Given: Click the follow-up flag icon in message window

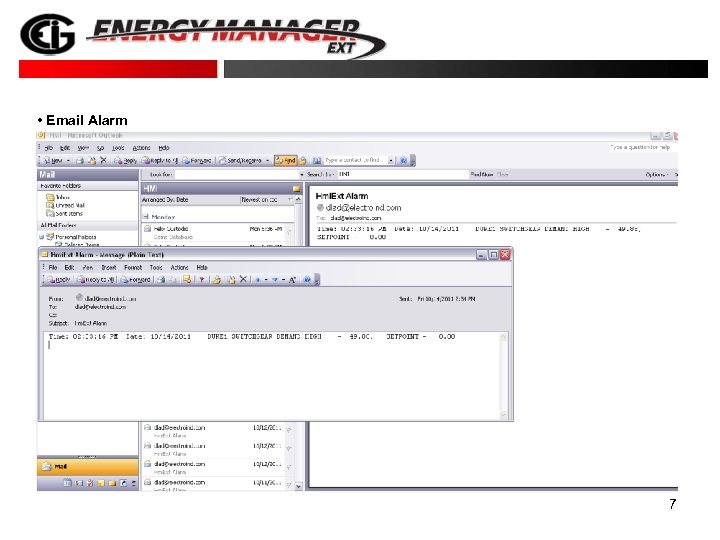Looking at the screenshot, I should coord(201,280).
